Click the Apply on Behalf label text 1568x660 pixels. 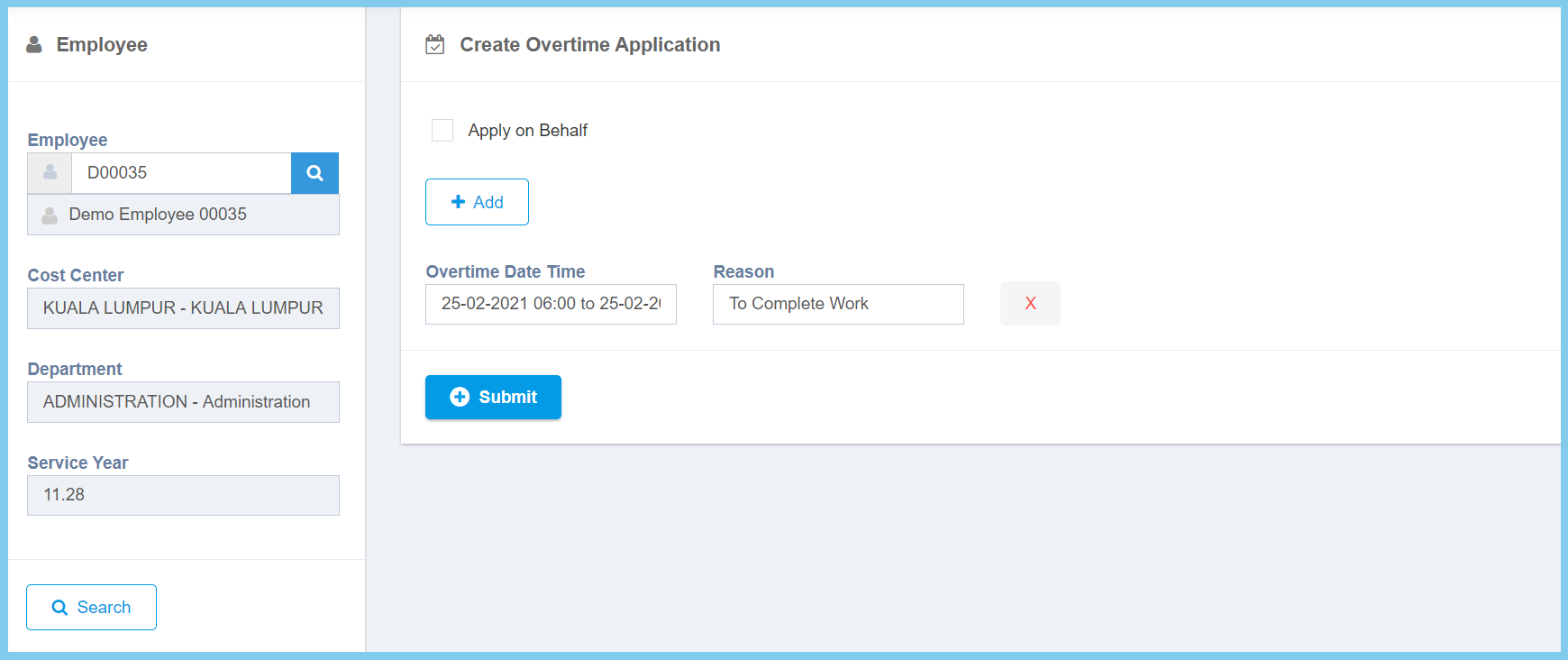pyautogui.click(x=527, y=131)
